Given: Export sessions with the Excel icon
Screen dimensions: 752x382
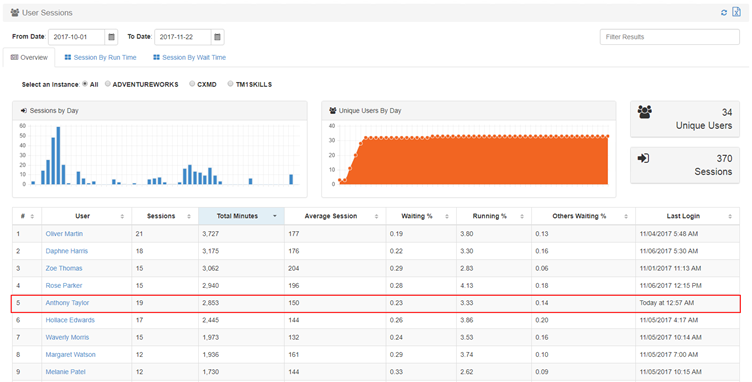Looking at the screenshot, I should pos(736,12).
